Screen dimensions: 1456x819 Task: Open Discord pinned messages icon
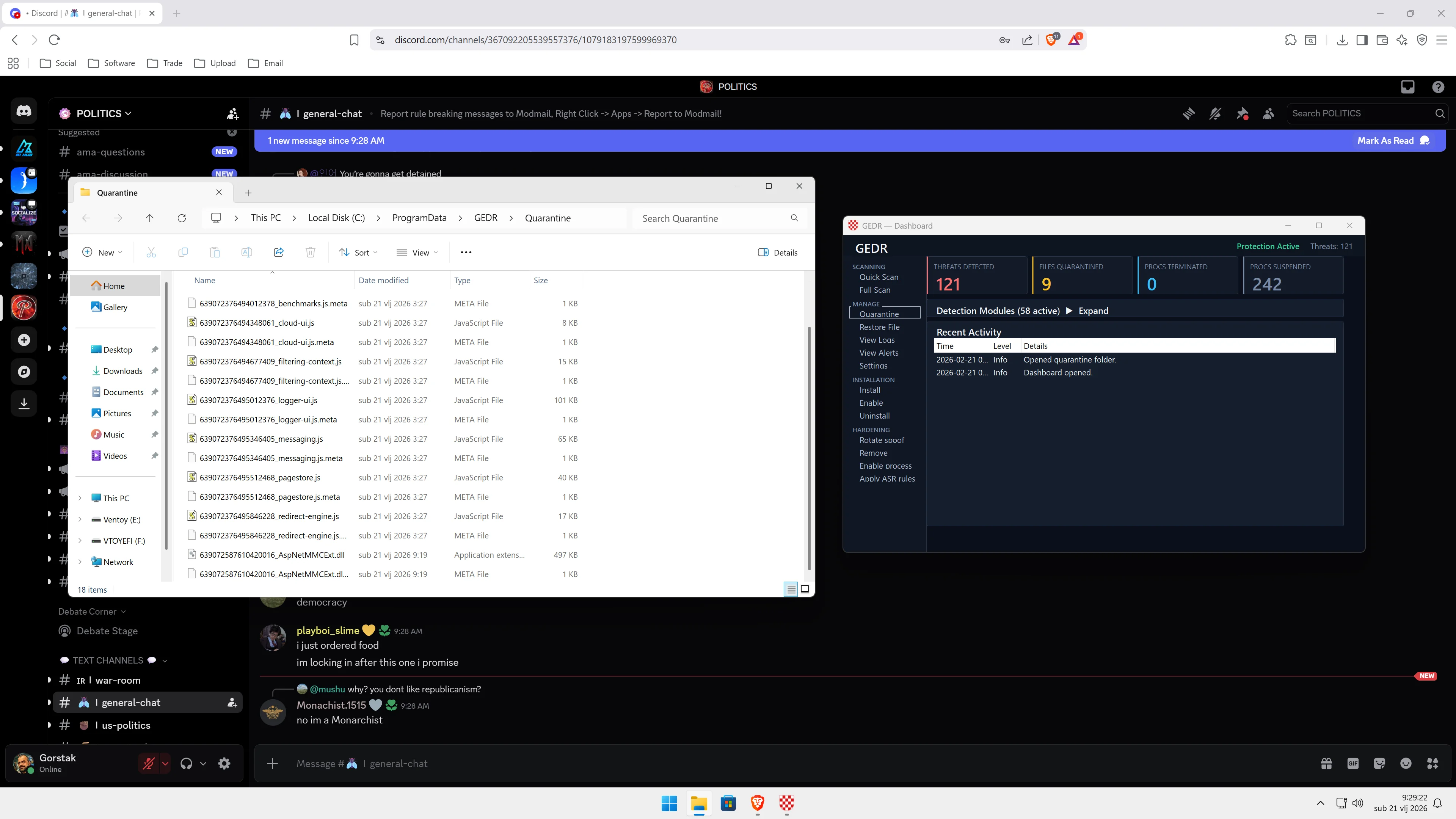pyautogui.click(x=1242, y=114)
